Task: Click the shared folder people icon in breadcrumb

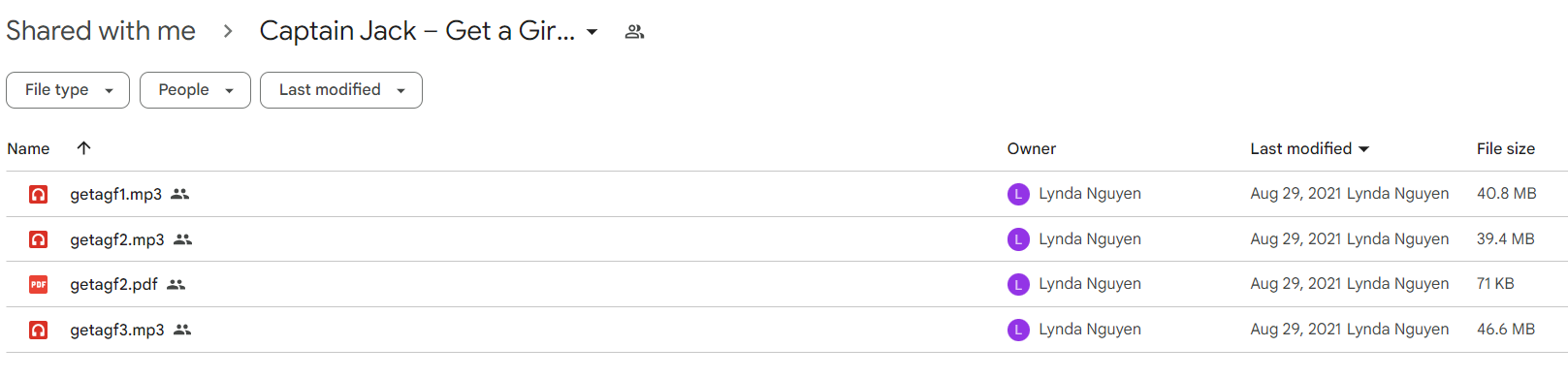Action: coord(634,32)
